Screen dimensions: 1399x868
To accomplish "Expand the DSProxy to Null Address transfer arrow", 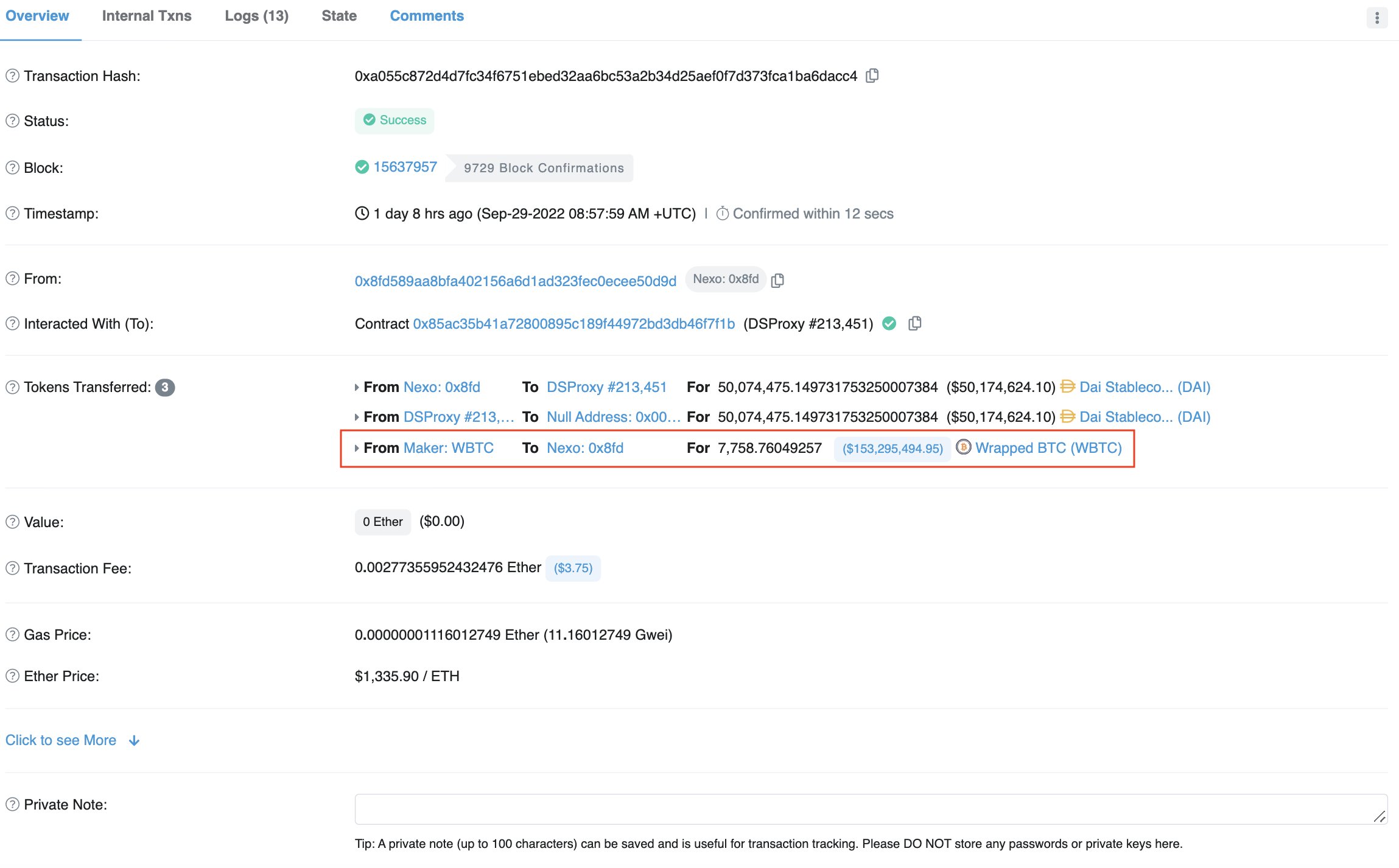I will pos(357,417).
